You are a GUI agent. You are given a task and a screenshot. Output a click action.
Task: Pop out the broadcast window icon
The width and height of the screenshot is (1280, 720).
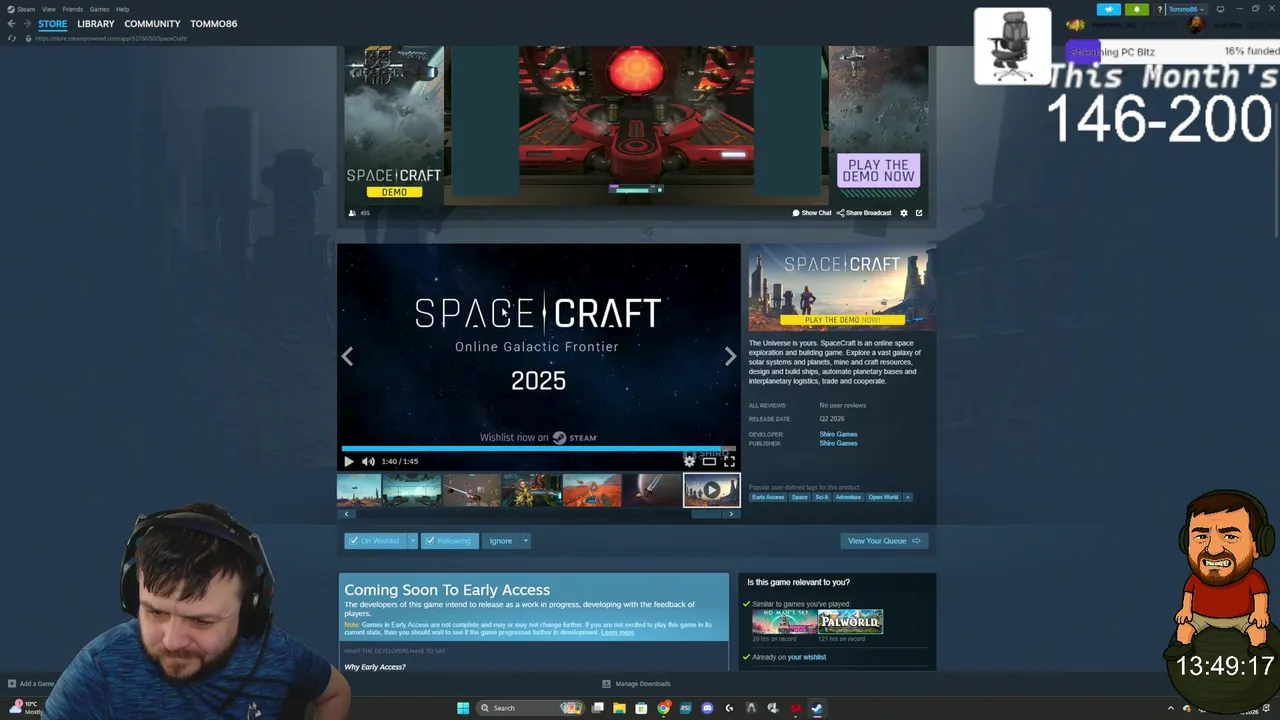pyautogui.click(x=919, y=213)
